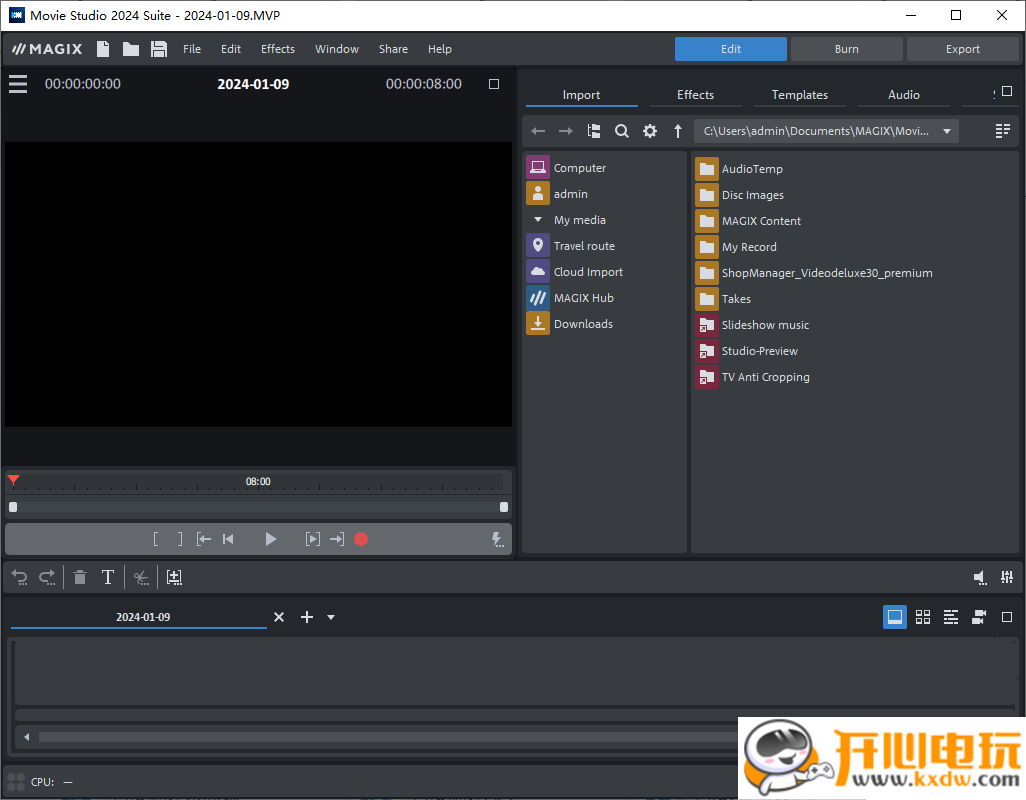Move the red playhead marker
This screenshot has height=800, width=1026.
(13, 481)
